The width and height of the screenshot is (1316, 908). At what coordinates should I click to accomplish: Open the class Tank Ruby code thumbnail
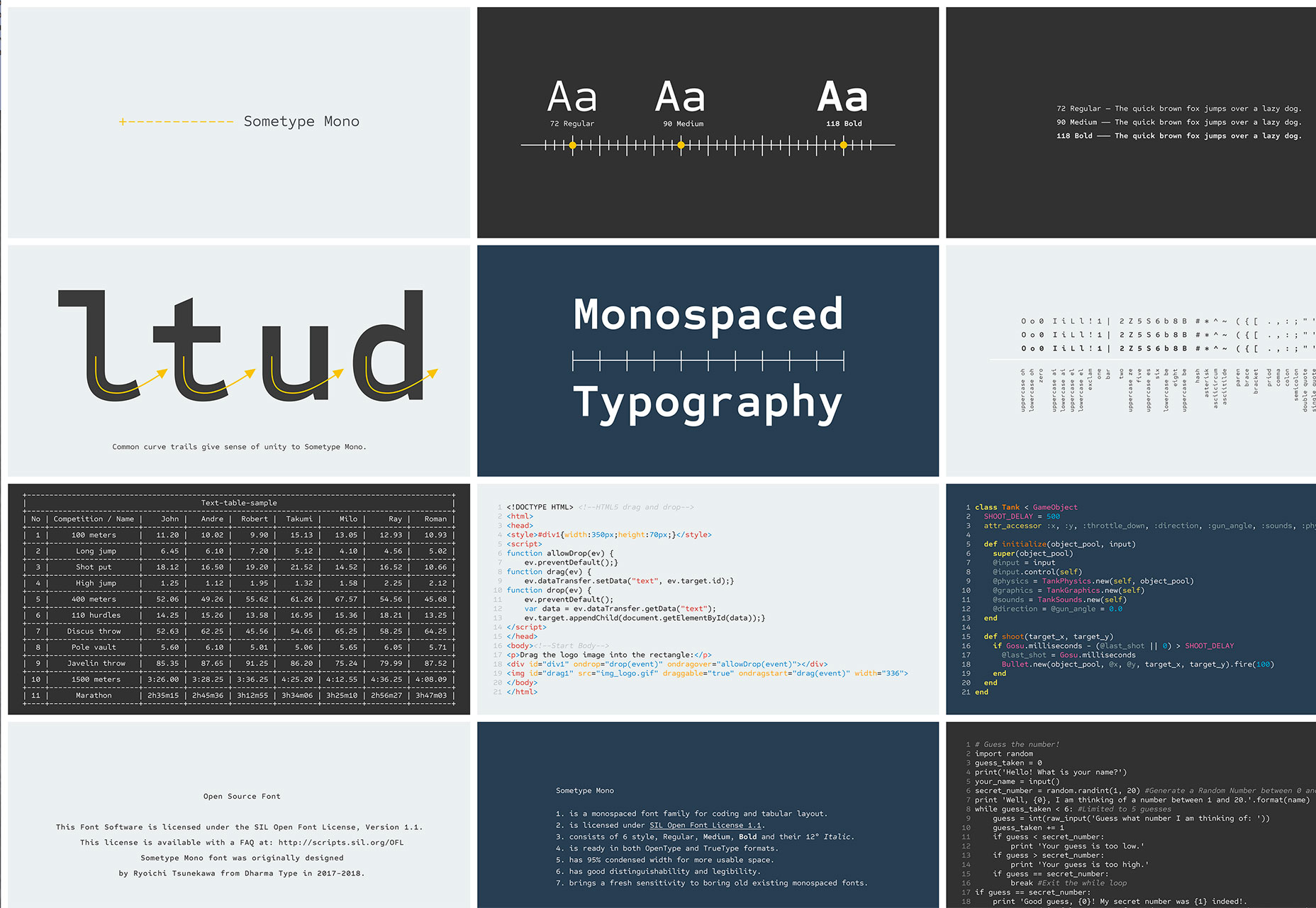[x=1131, y=599]
